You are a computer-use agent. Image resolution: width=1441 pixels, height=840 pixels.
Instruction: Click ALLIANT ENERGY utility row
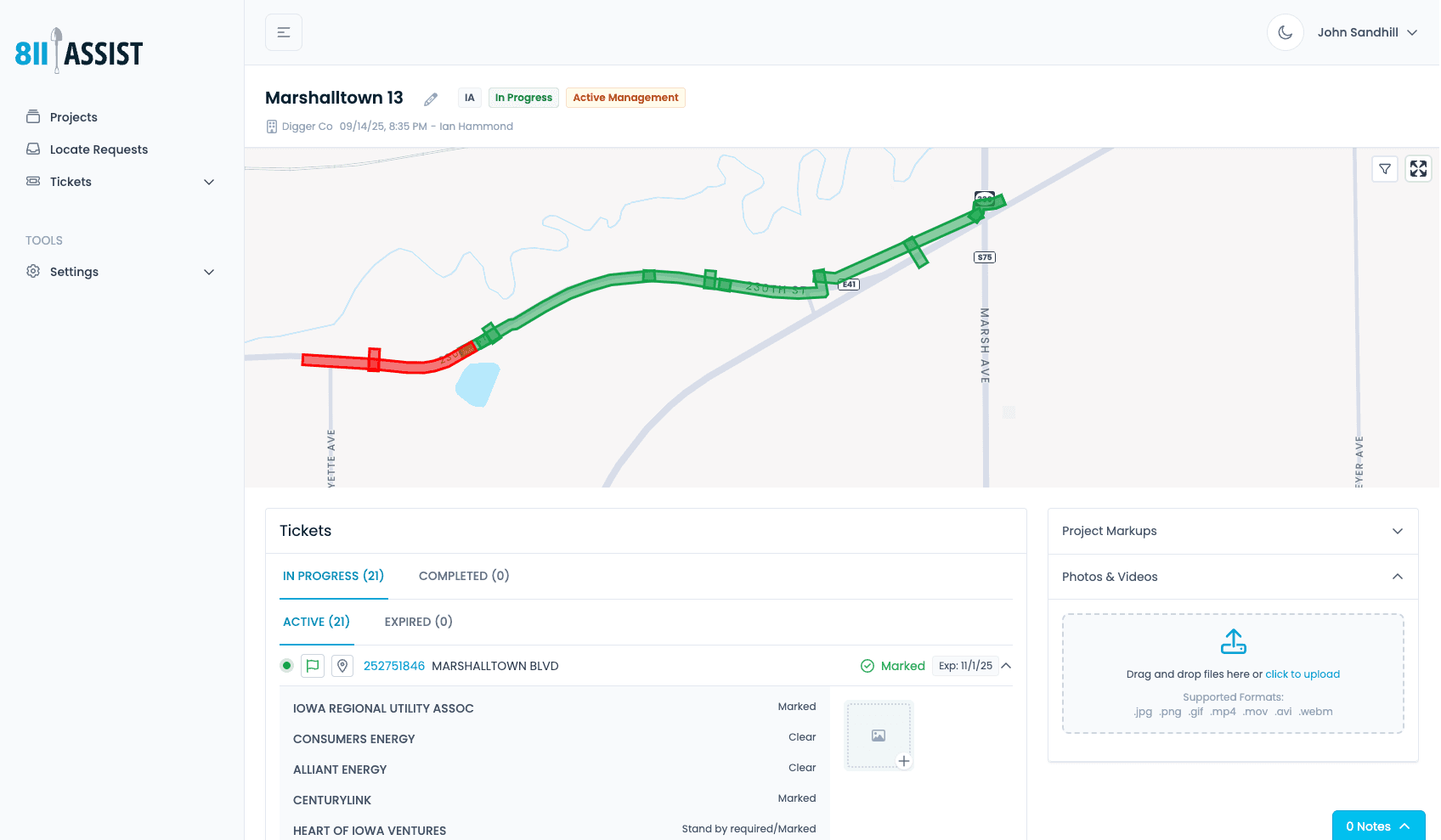tap(555, 769)
